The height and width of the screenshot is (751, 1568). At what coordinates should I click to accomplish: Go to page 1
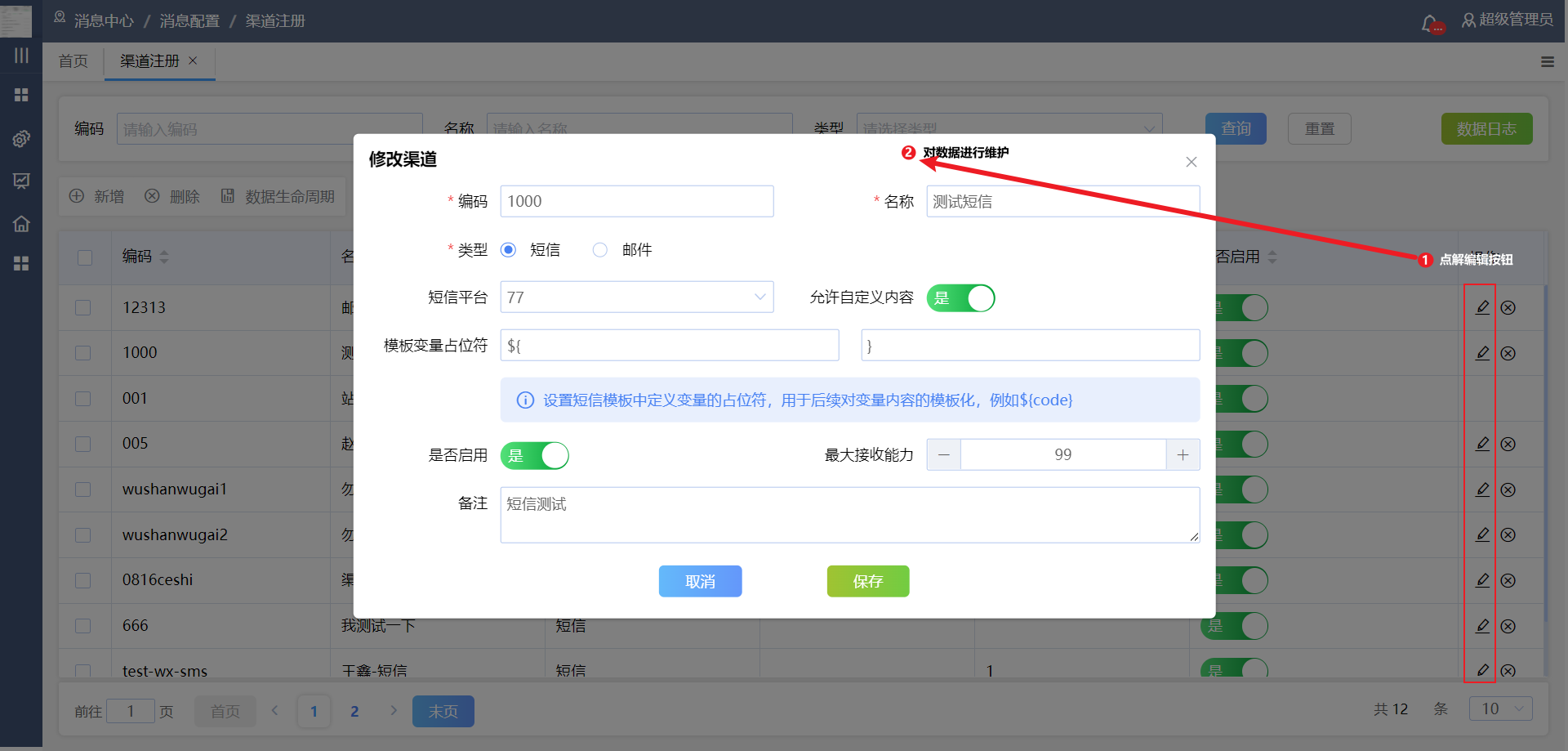pyautogui.click(x=314, y=711)
